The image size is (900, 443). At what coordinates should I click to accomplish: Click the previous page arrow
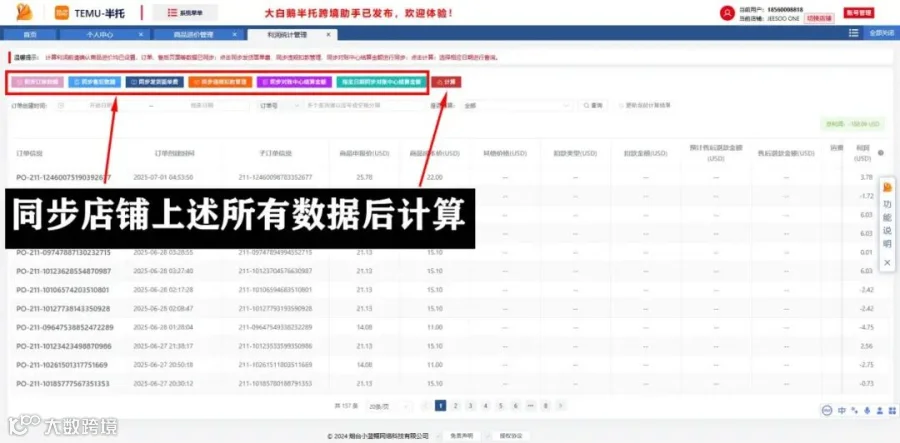(x=425, y=406)
